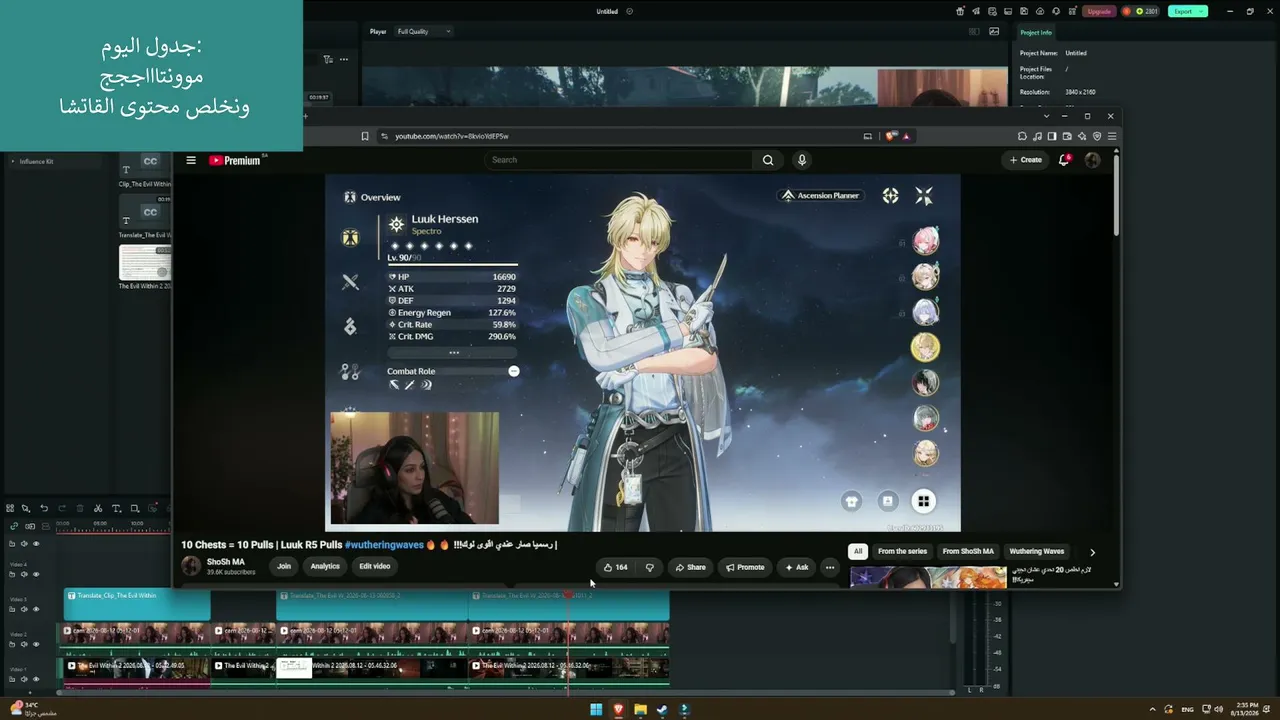
Task: Open more actions ellipsis under the video
Action: coord(829,567)
